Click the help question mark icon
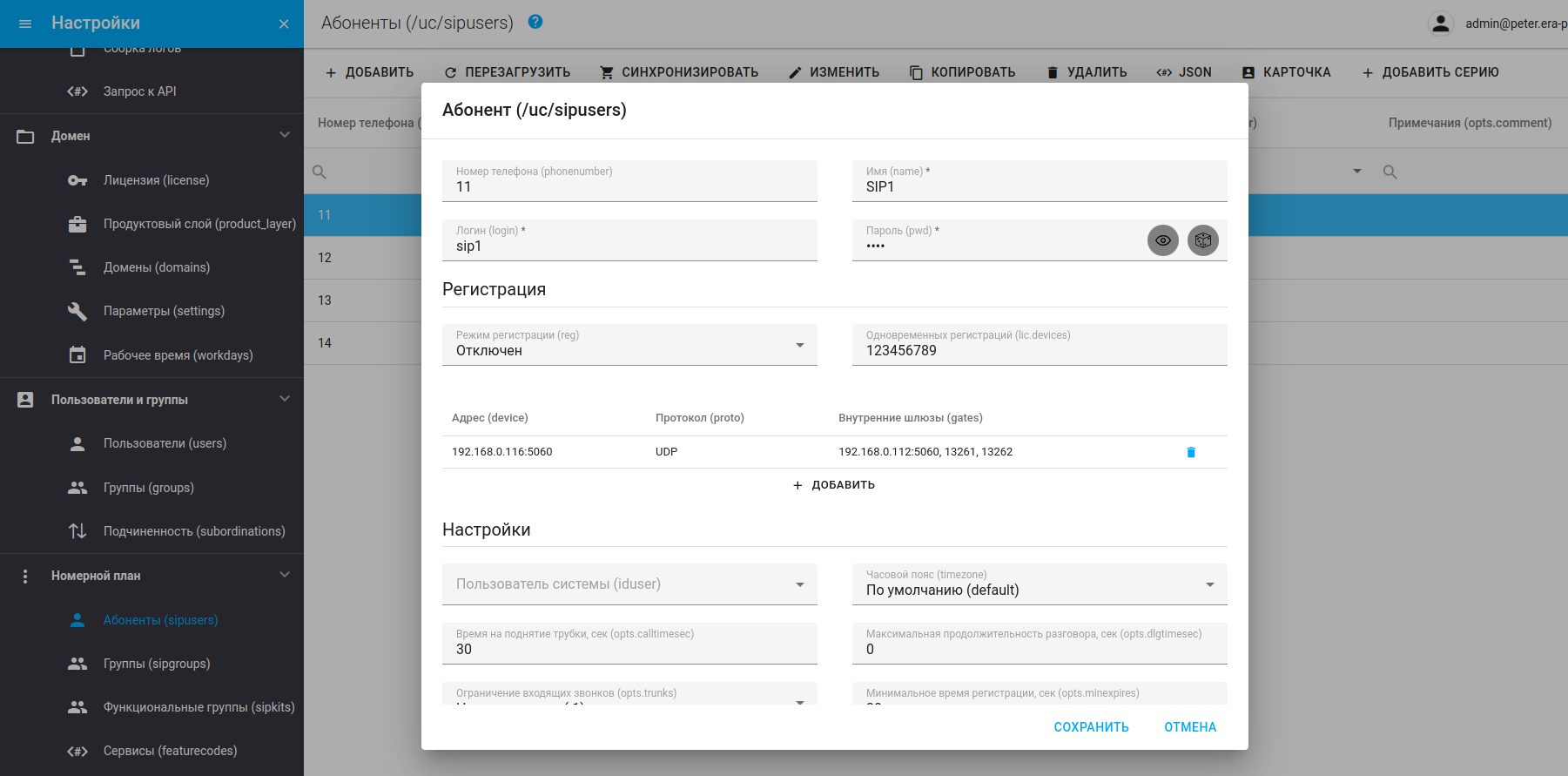This screenshot has width=1568, height=776. [535, 22]
